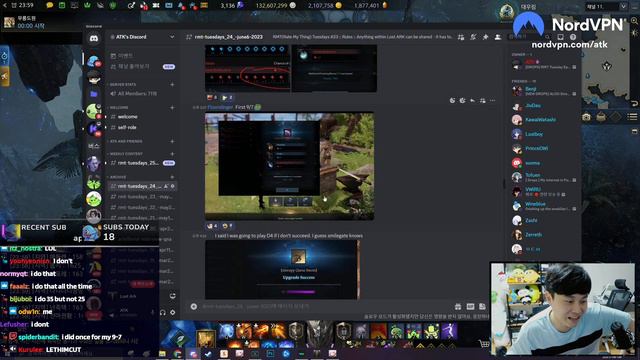Open KawaiWatashi member profile
Screen dimensions: 640x360
pos(544,120)
